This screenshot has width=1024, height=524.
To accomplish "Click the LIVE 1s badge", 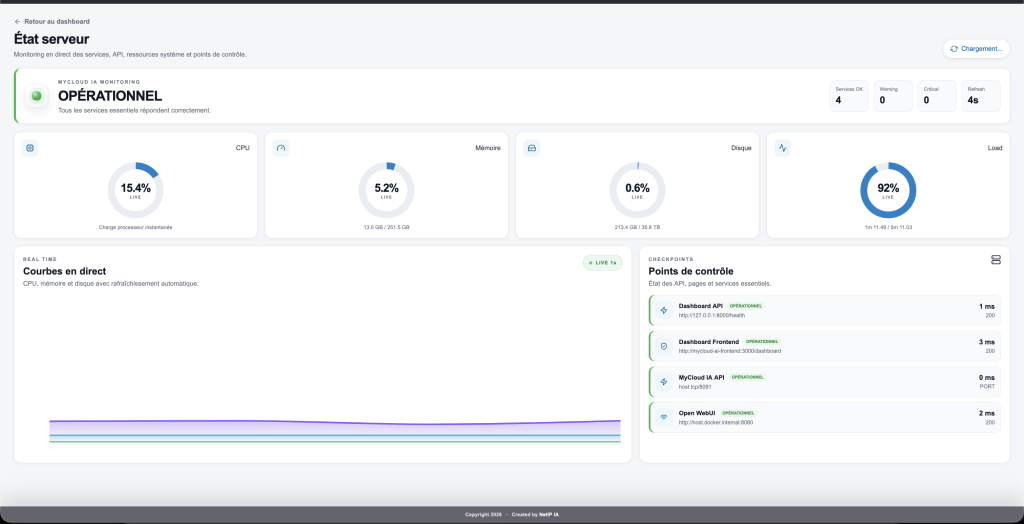I will point(603,263).
